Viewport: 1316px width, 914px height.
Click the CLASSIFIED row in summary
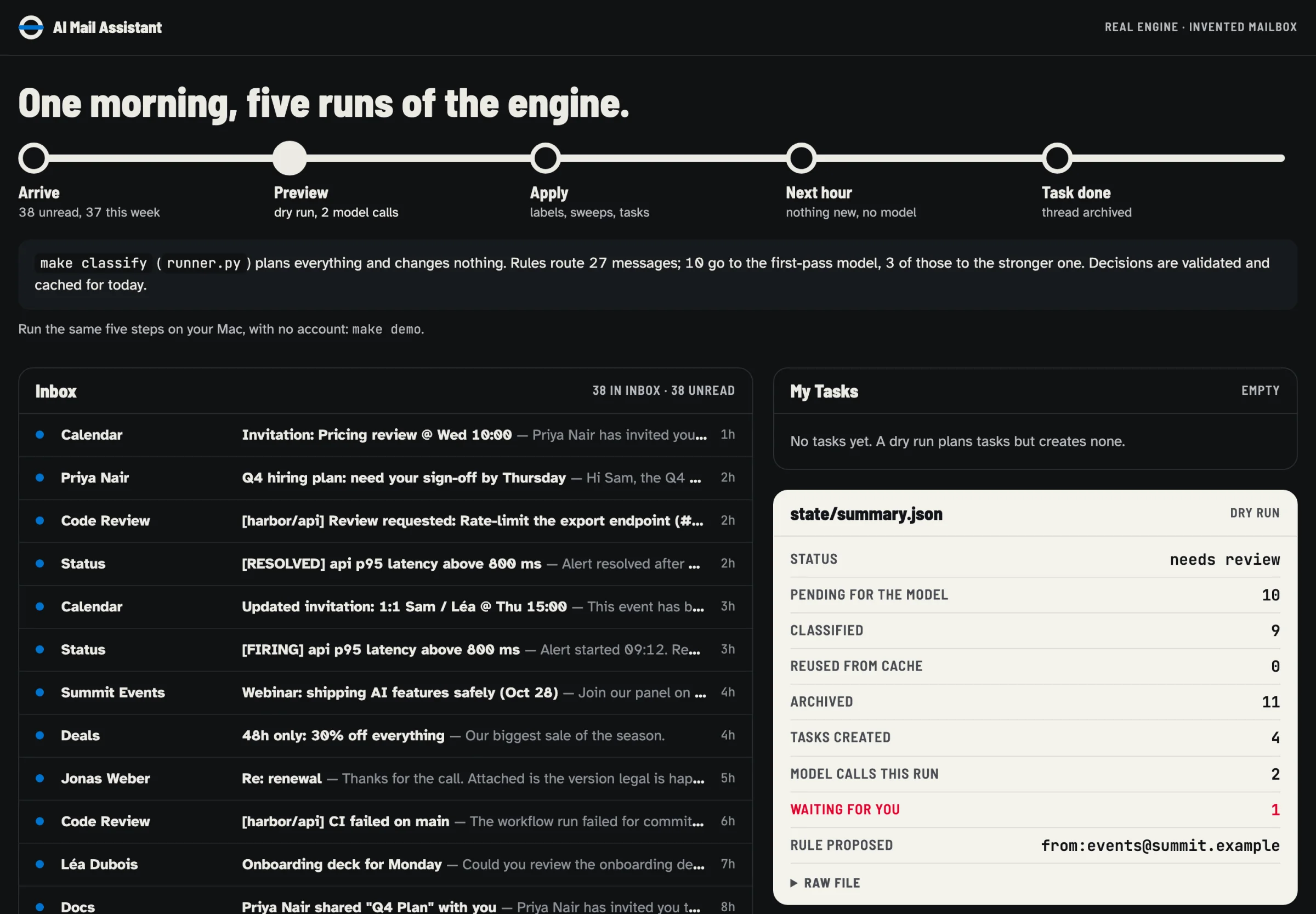coord(1035,631)
